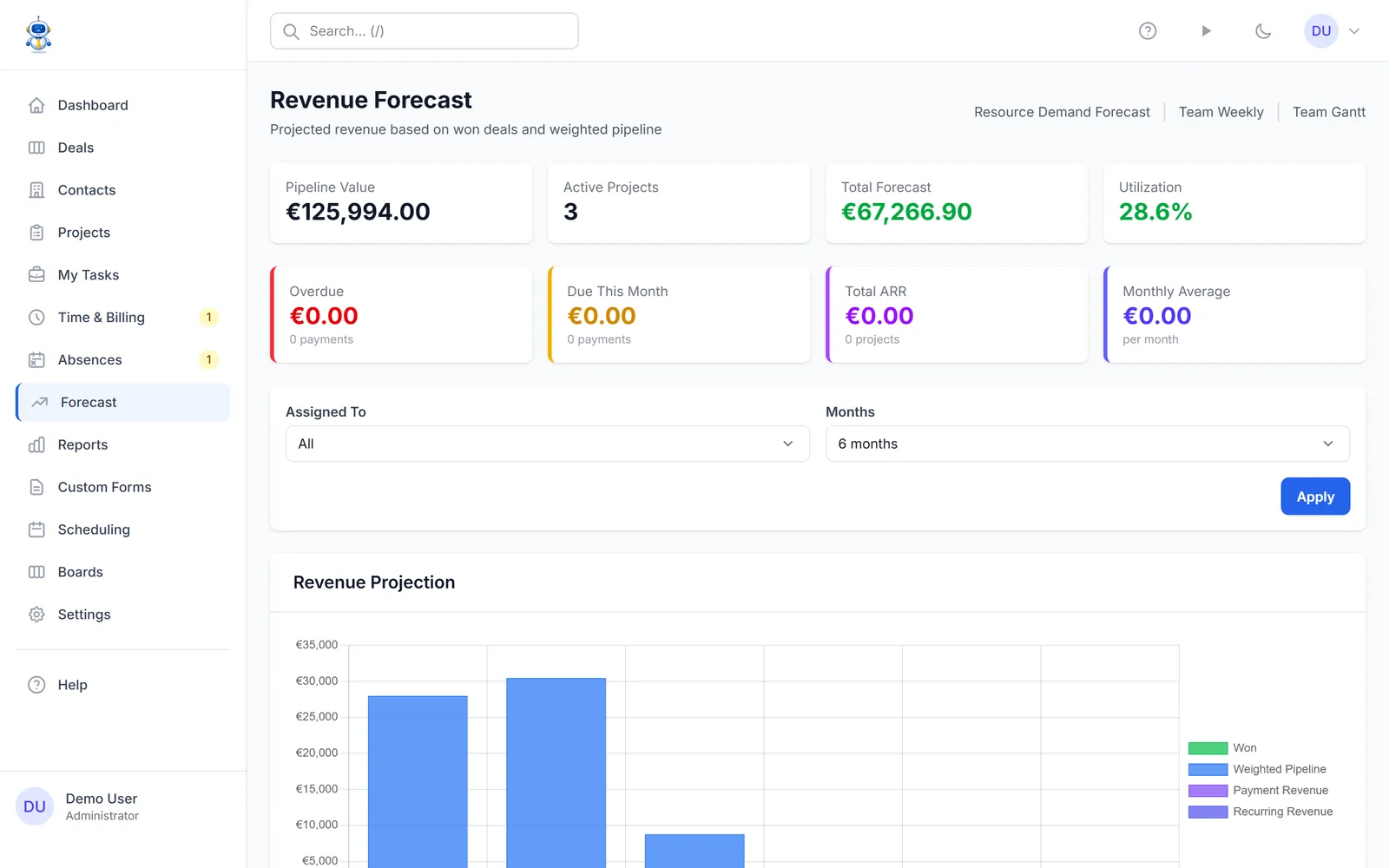Click the Total Forecast €67,266.90 value
Viewport: 1389px width, 868px height.
[x=906, y=212]
